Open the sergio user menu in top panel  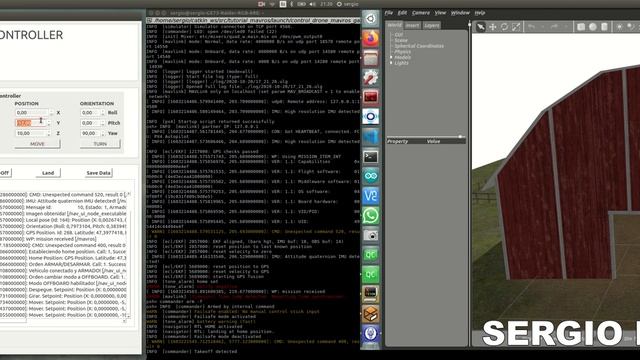[347, 4]
